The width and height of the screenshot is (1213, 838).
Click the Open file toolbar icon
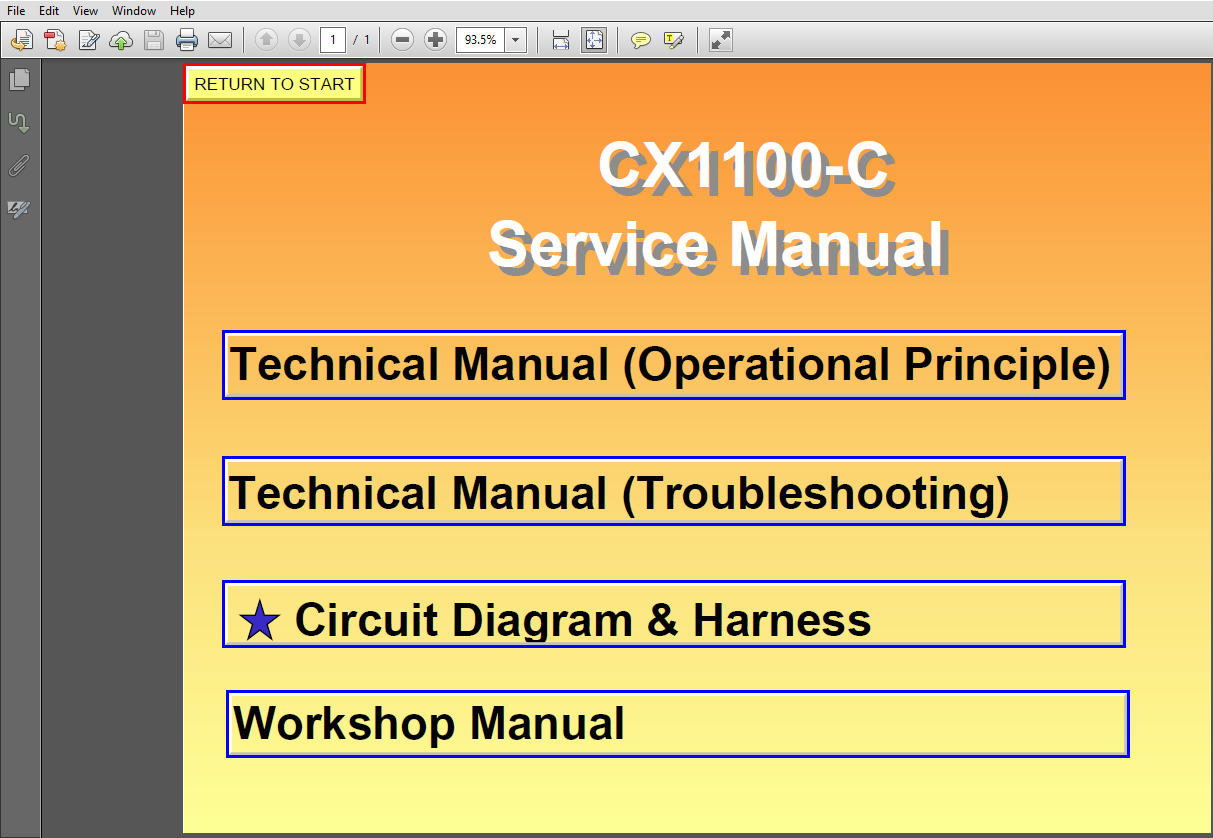click(x=21, y=40)
